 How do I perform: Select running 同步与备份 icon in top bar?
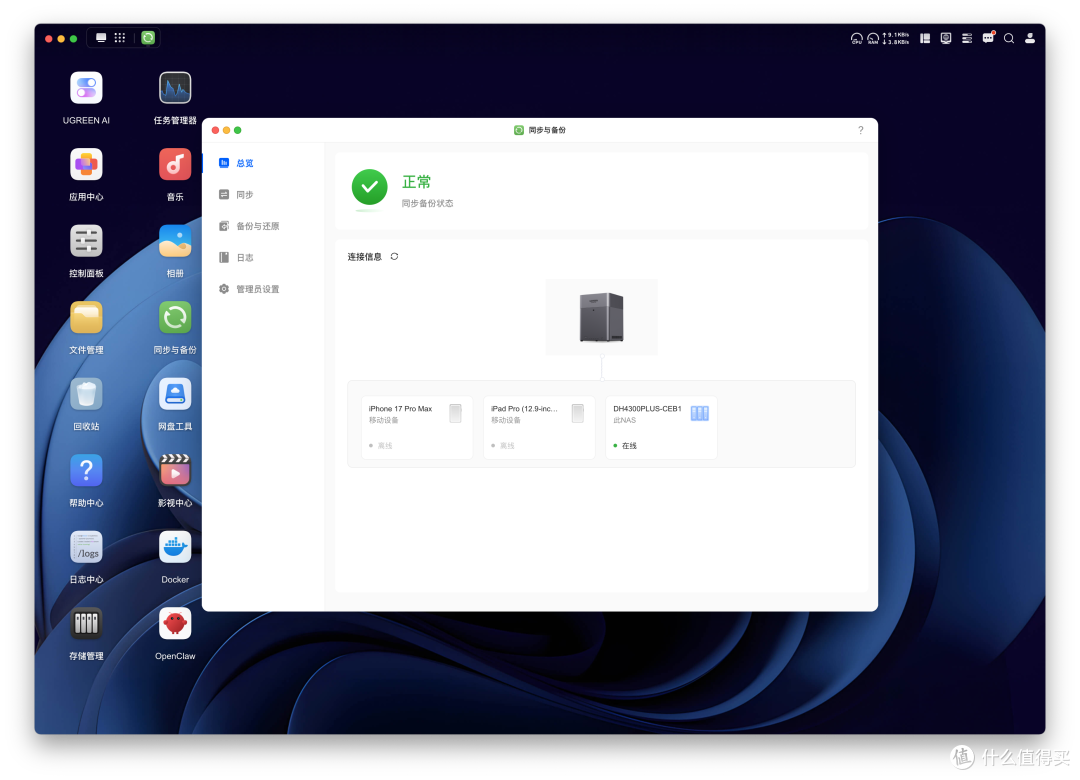click(148, 38)
